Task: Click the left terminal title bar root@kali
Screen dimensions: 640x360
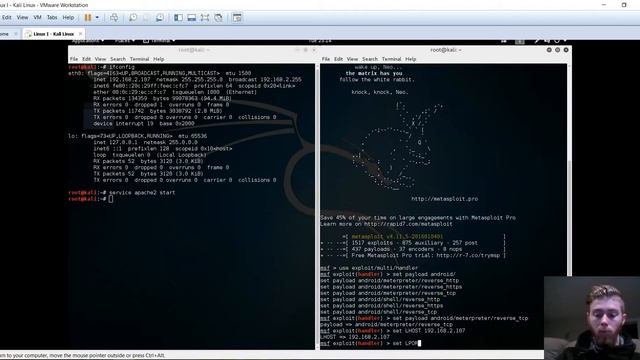Action: pyautogui.click(x=194, y=50)
